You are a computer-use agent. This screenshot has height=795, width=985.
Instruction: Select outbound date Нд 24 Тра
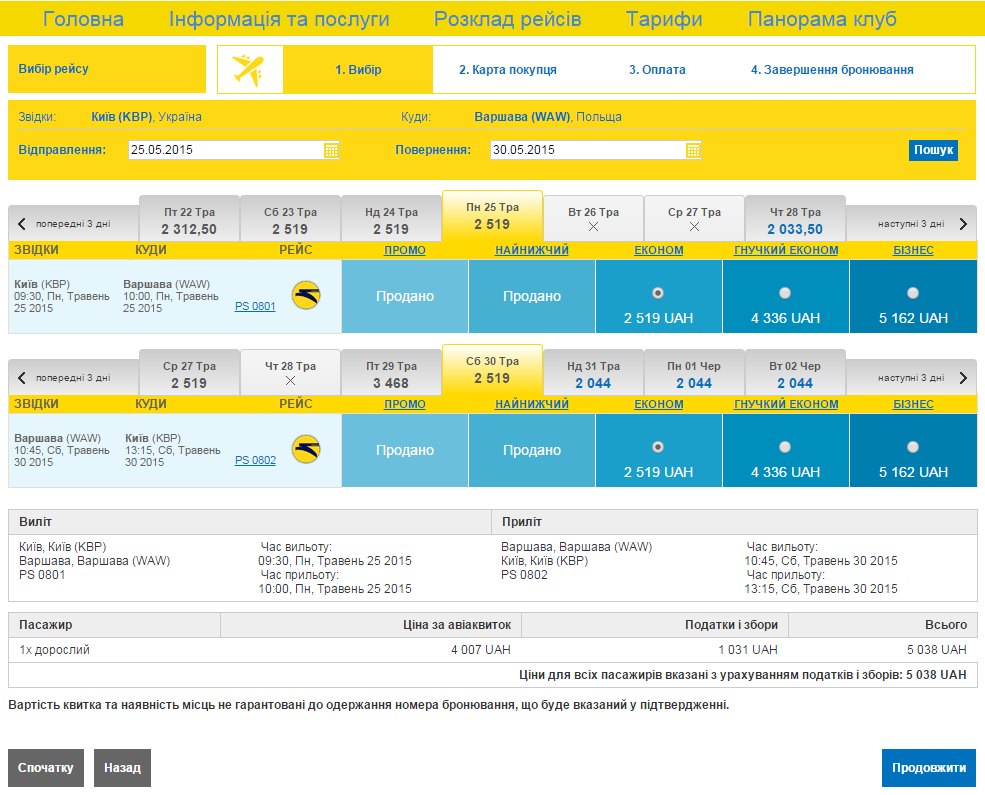click(x=391, y=219)
